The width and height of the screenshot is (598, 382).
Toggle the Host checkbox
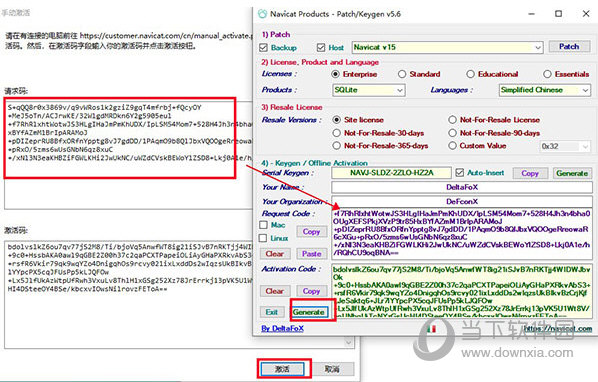pos(321,48)
